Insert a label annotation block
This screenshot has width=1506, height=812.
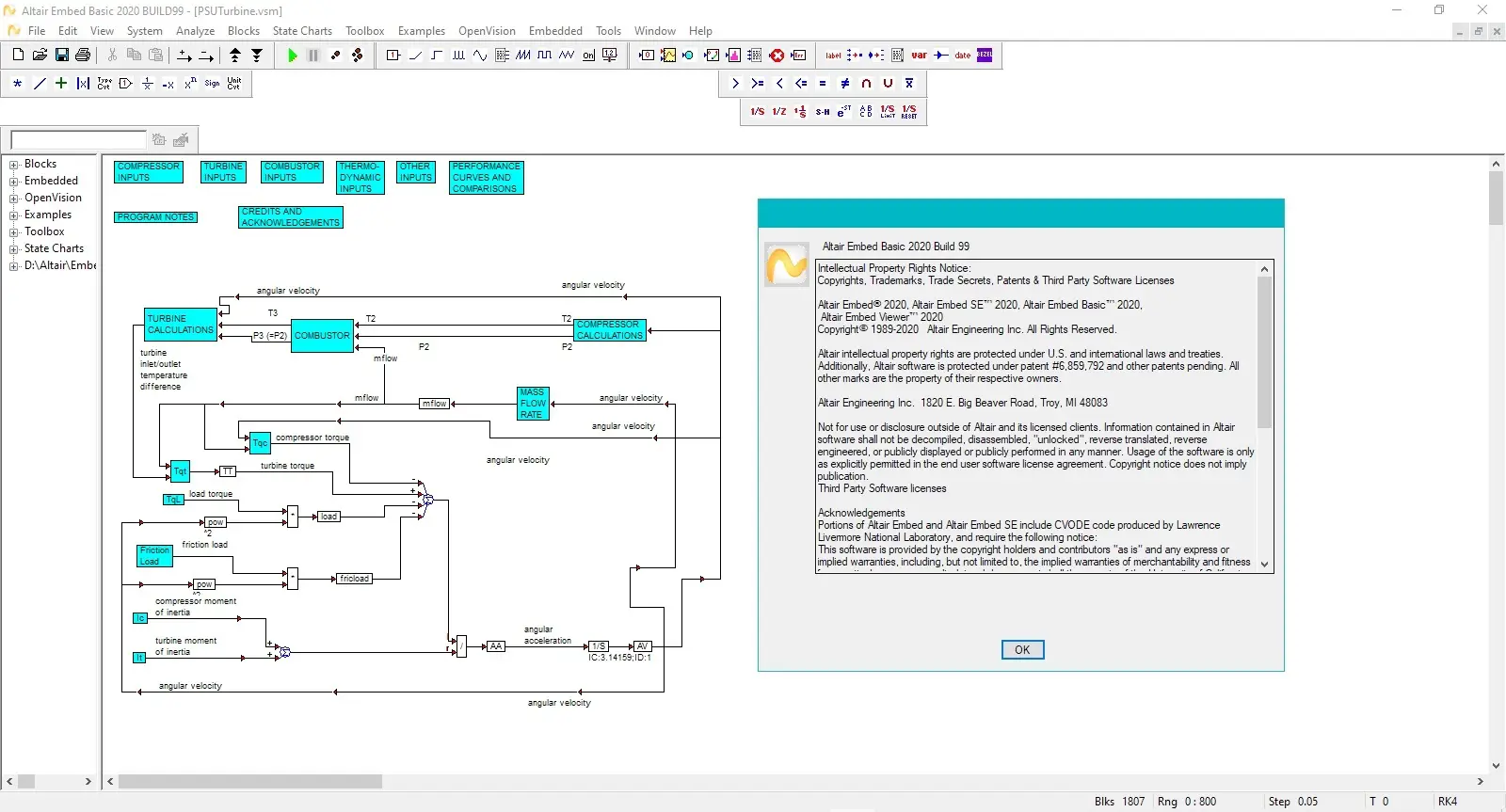[833, 56]
